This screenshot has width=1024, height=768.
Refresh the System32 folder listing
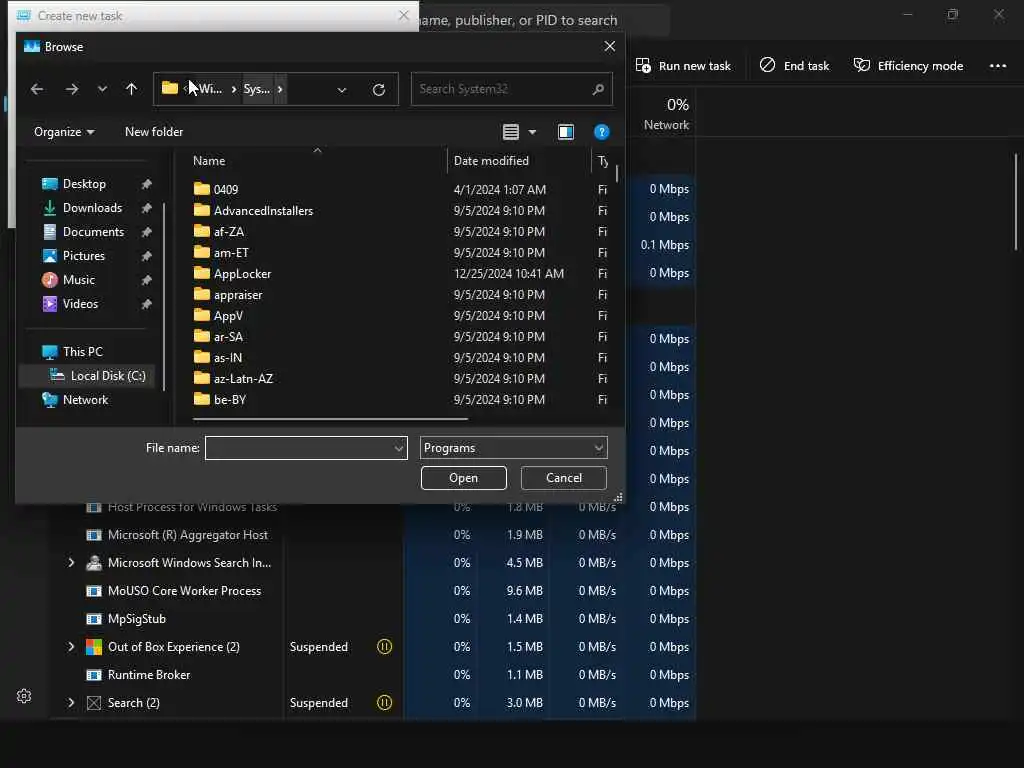point(379,89)
